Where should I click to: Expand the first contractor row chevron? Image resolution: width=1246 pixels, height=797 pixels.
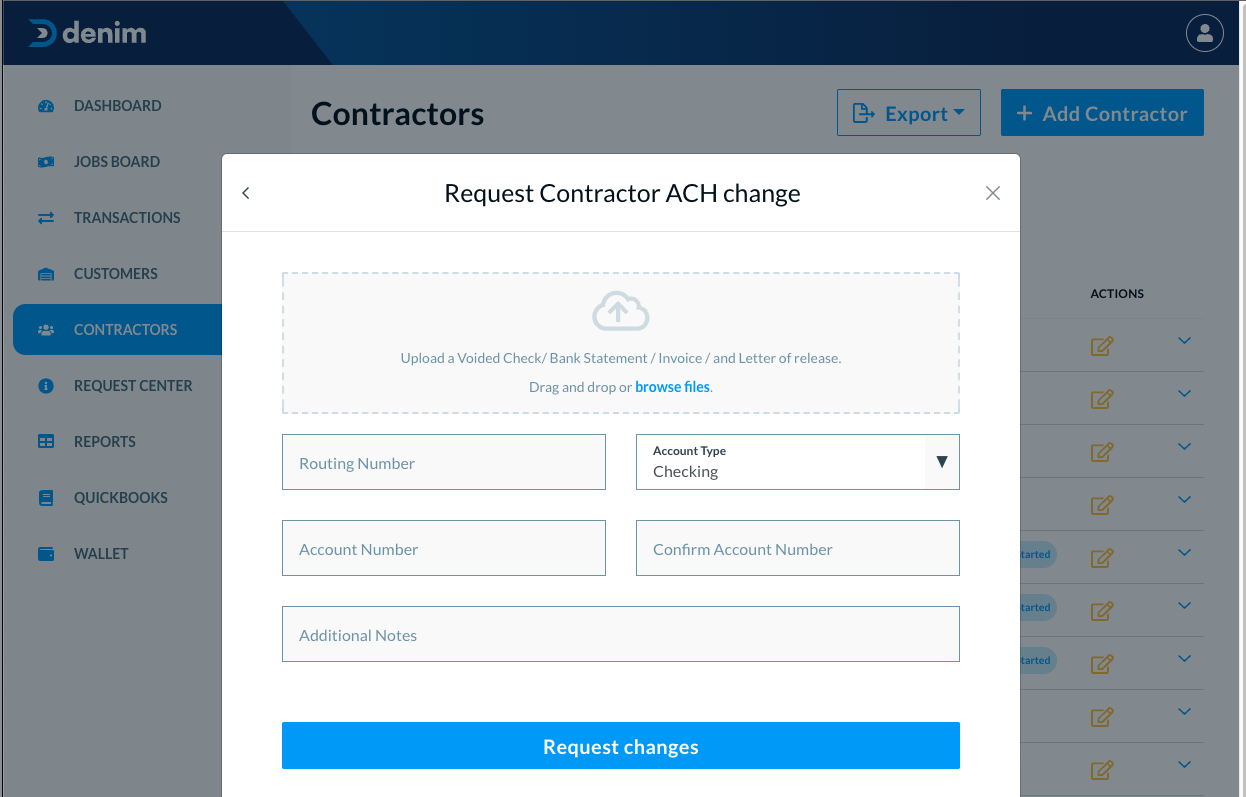pos(1185,341)
